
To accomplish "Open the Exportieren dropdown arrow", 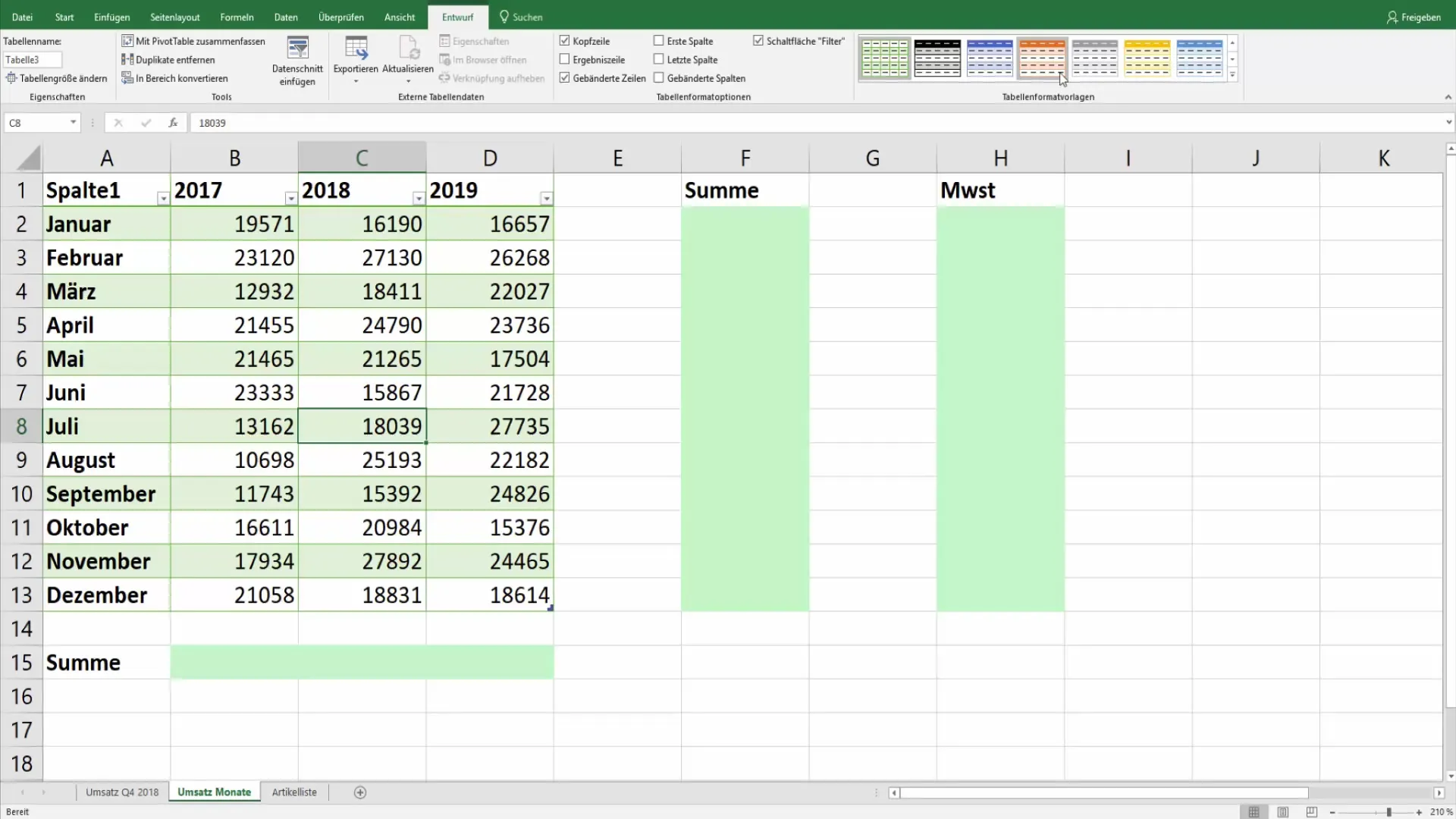I will (x=356, y=81).
